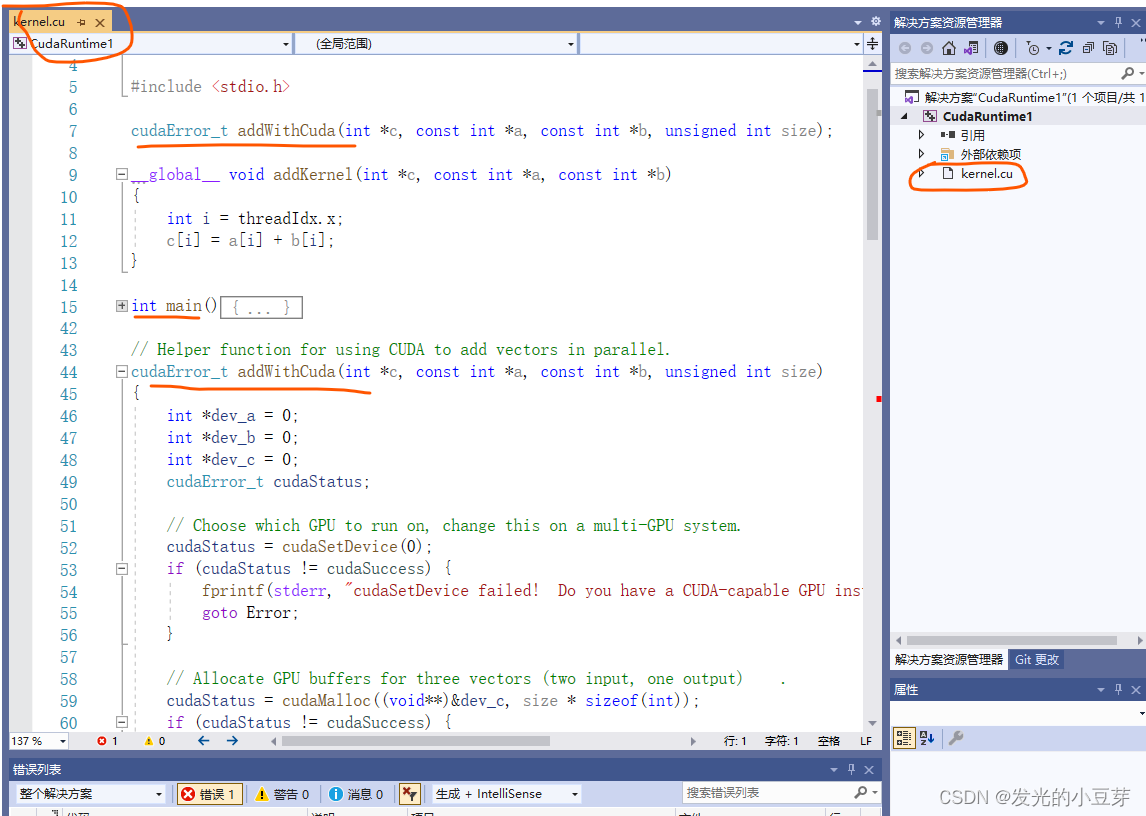Toggle the 消息 0 messages filter button

pos(356,794)
